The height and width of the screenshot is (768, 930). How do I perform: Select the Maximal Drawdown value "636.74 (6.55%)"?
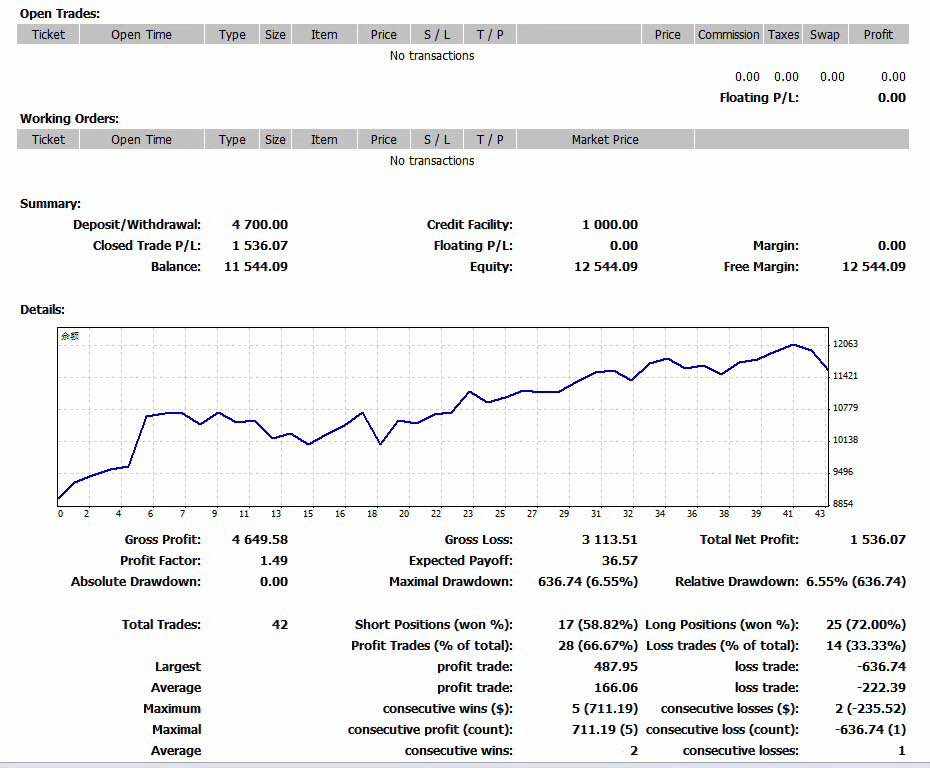(588, 582)
